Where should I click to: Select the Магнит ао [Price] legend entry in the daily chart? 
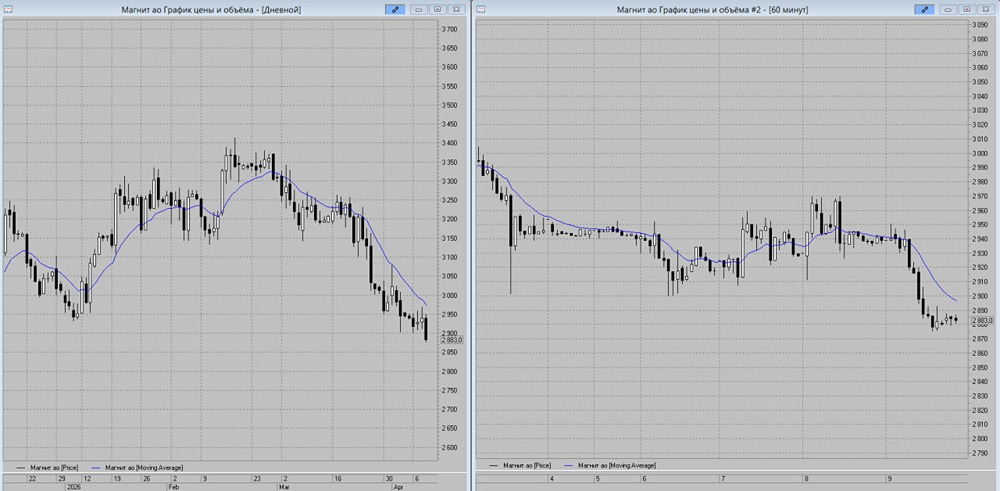pos(47,467)
